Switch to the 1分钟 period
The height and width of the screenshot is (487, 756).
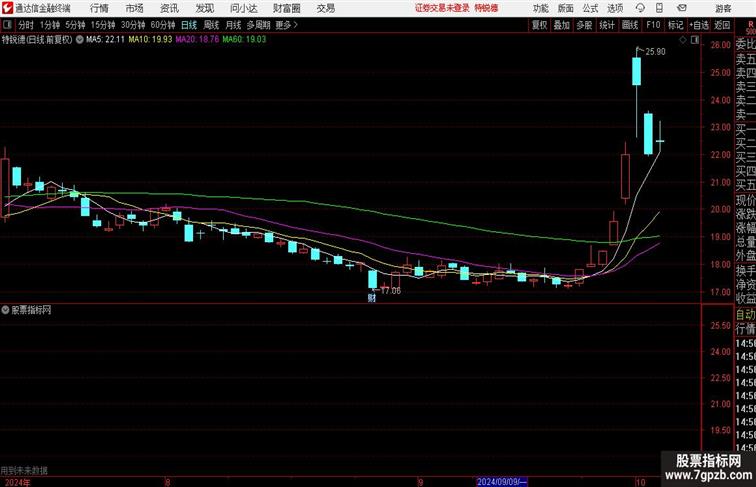[50, 25]
